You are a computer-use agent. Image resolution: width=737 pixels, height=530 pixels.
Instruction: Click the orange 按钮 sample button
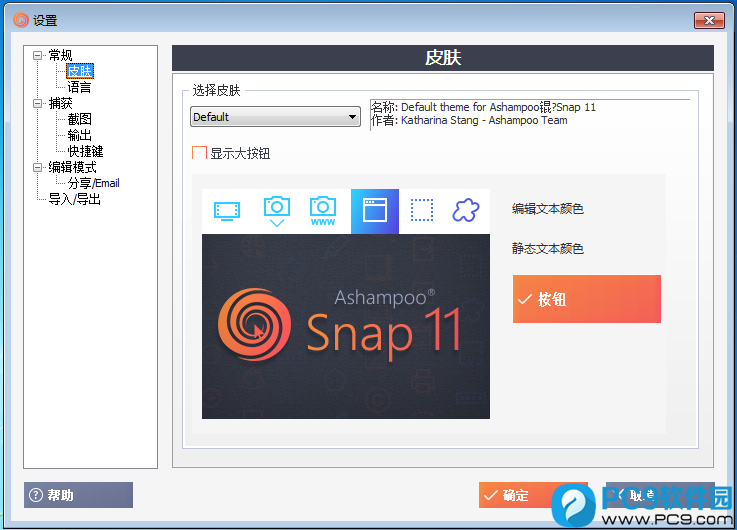click(587, 299)
